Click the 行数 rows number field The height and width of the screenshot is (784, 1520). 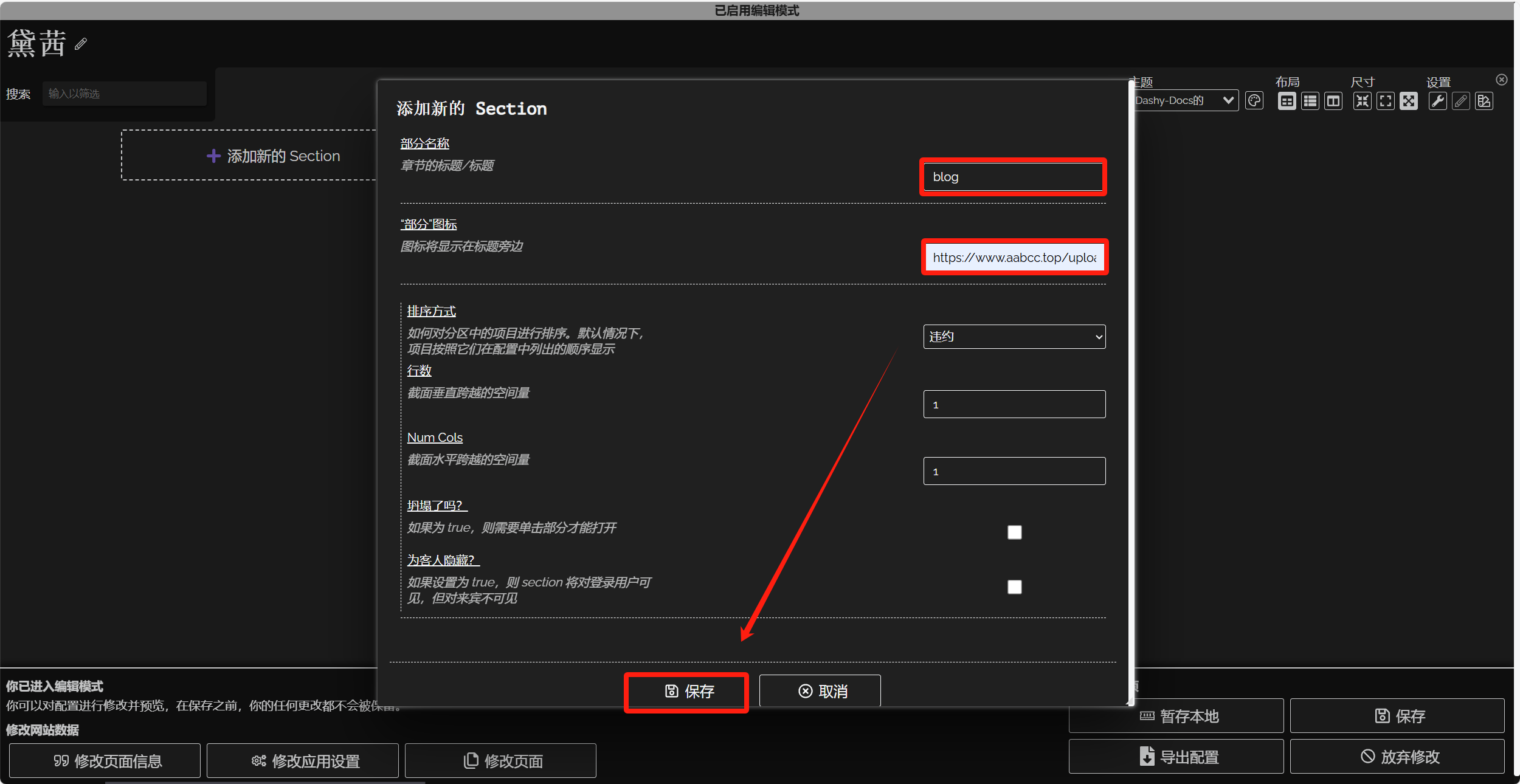(1014, 405)
